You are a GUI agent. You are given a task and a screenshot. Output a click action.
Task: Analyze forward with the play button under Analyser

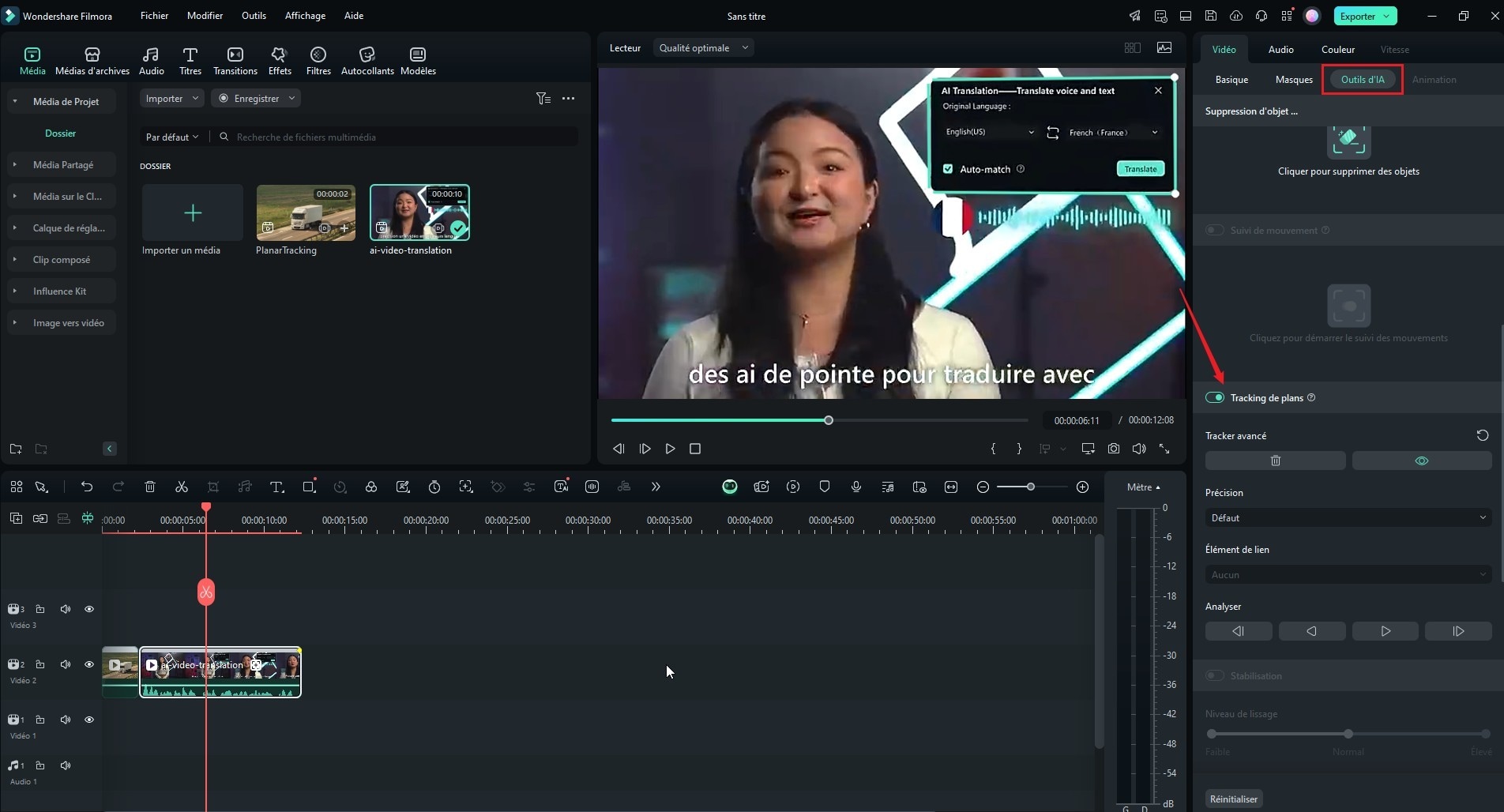pos(1386,631)
